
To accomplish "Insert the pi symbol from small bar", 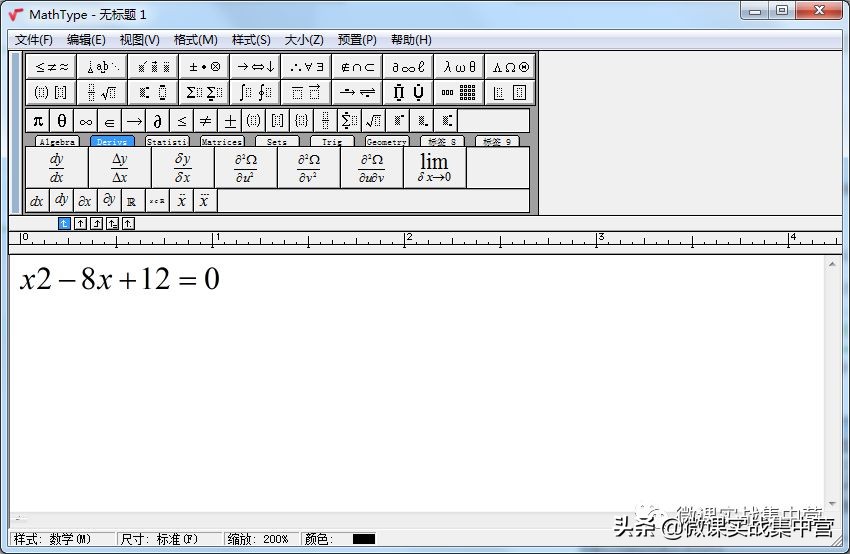I will point(38,121).
